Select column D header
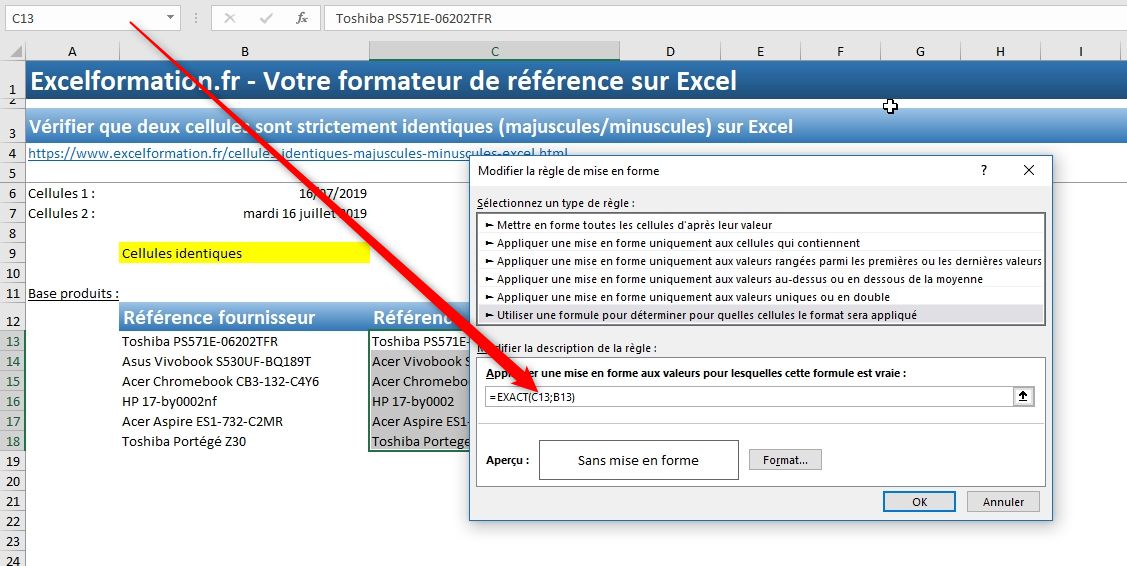The height and width of the screenshot is (566, 1127). click(669, 52)
